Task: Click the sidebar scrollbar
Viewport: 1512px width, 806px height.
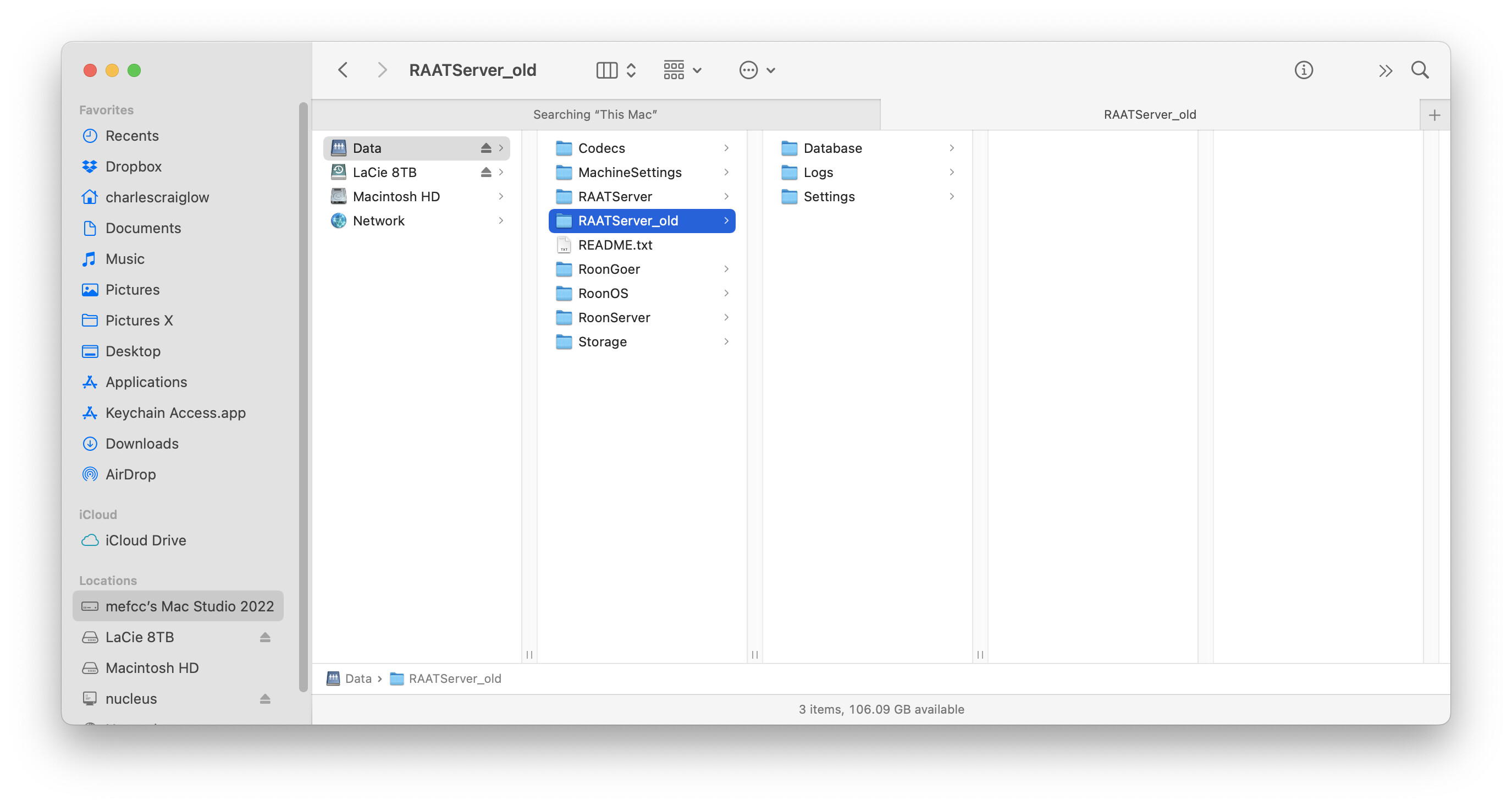Action: [303, 398]
